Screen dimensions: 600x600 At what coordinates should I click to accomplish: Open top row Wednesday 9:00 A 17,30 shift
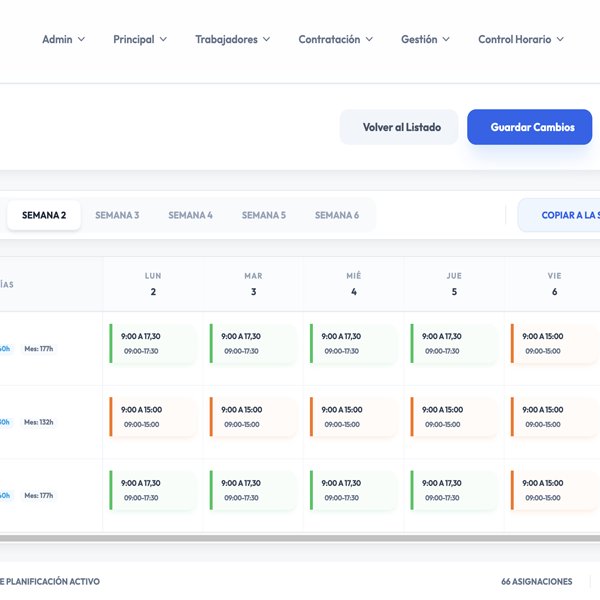click(x=354, y=343)
